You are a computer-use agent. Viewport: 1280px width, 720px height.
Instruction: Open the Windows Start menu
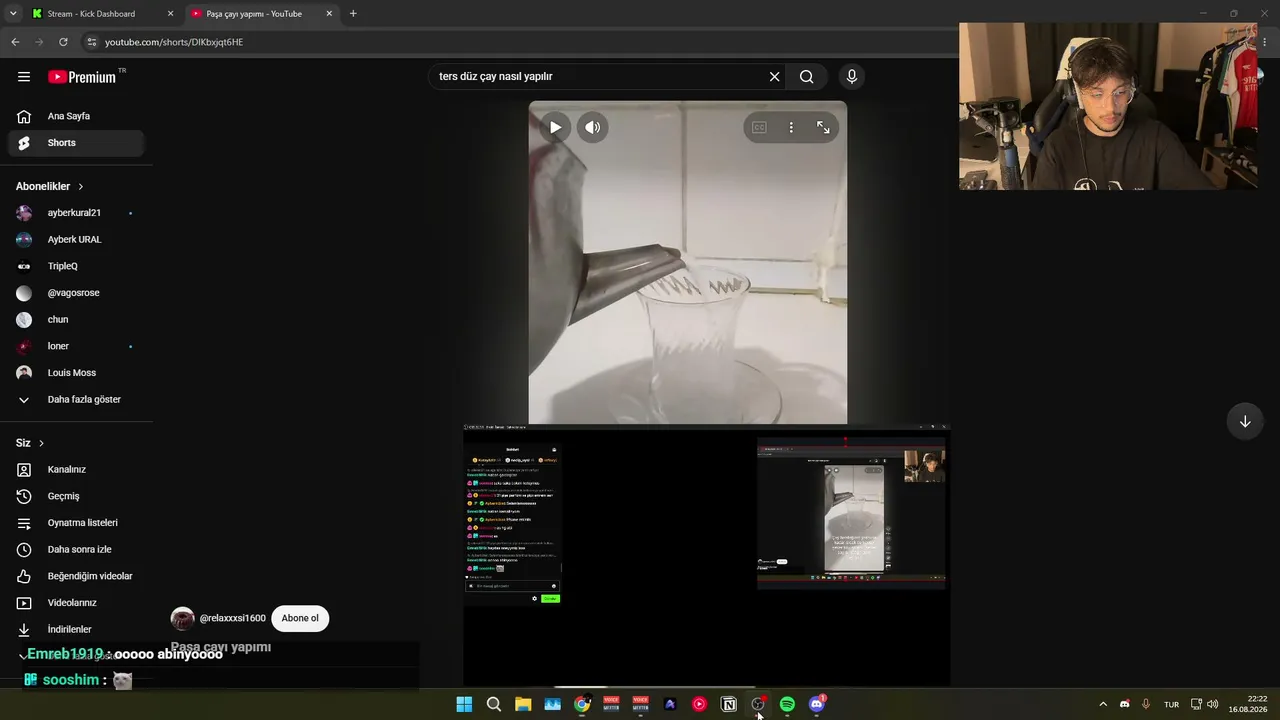click(464, 704)
